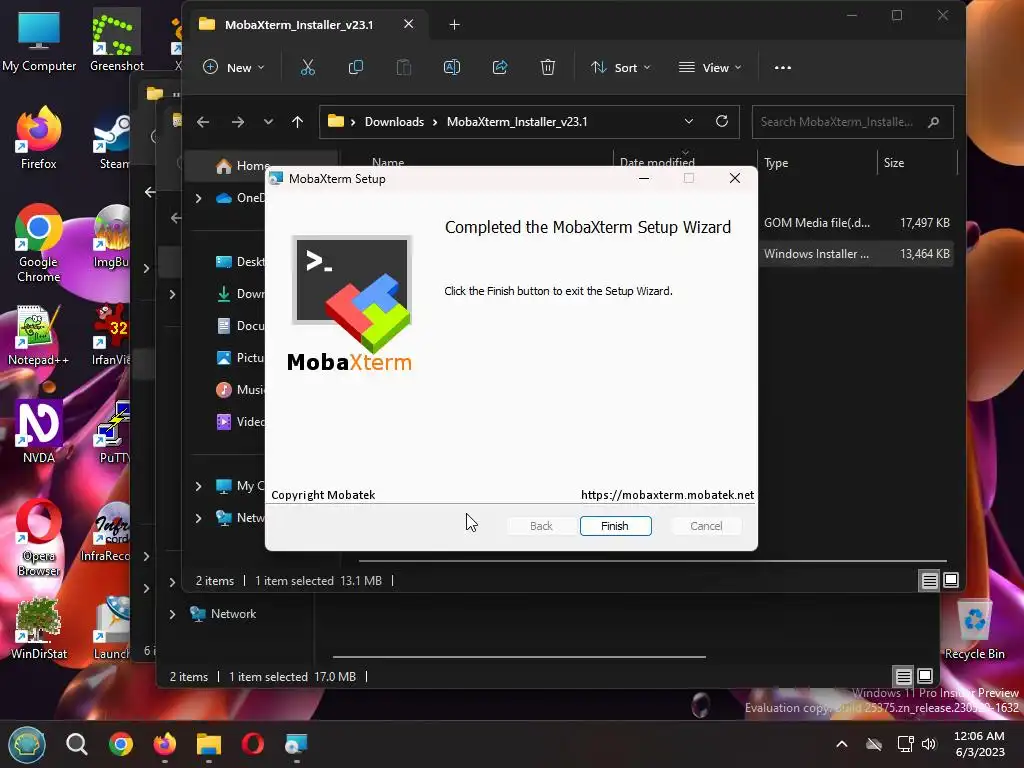Screen dimensions: 1024x768
Task: Expand the Network node in front Explorer window
Action: pos(199,518)
